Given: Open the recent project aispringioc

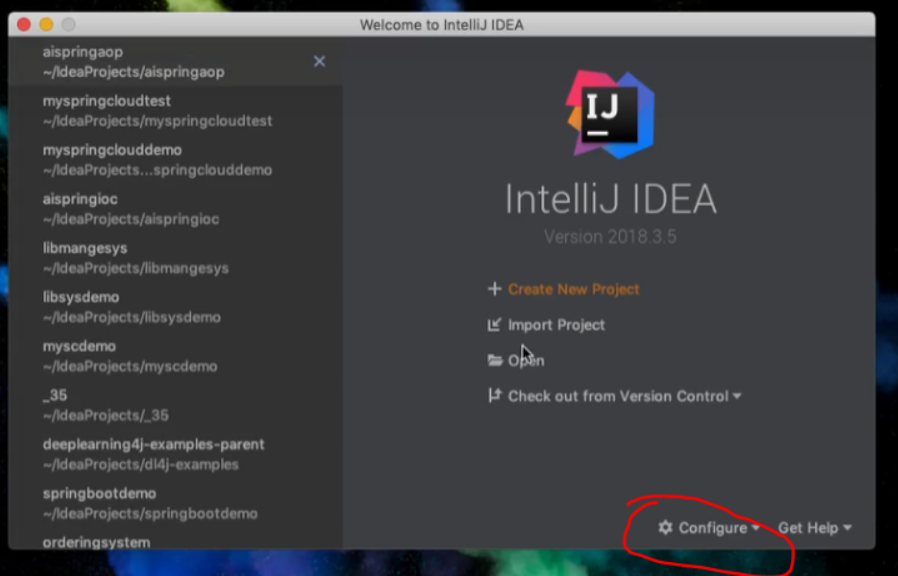Looking at the screenshot, I should tap(176, 209).
